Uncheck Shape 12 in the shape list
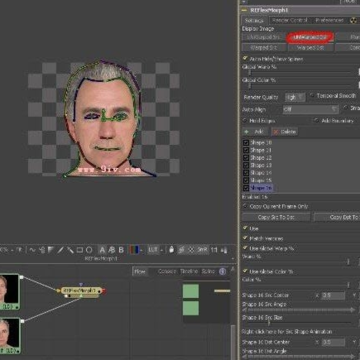The width and height of the screenshot is (360, 360). tap(246, 158)
